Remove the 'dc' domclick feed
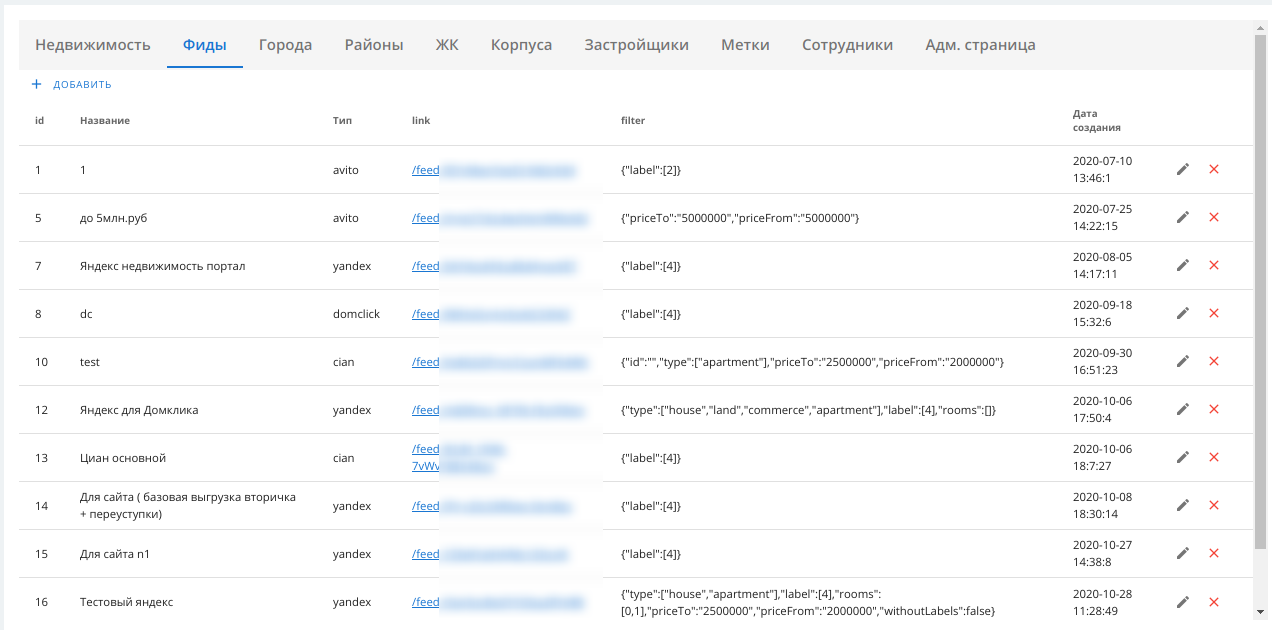 point(1214,314)
